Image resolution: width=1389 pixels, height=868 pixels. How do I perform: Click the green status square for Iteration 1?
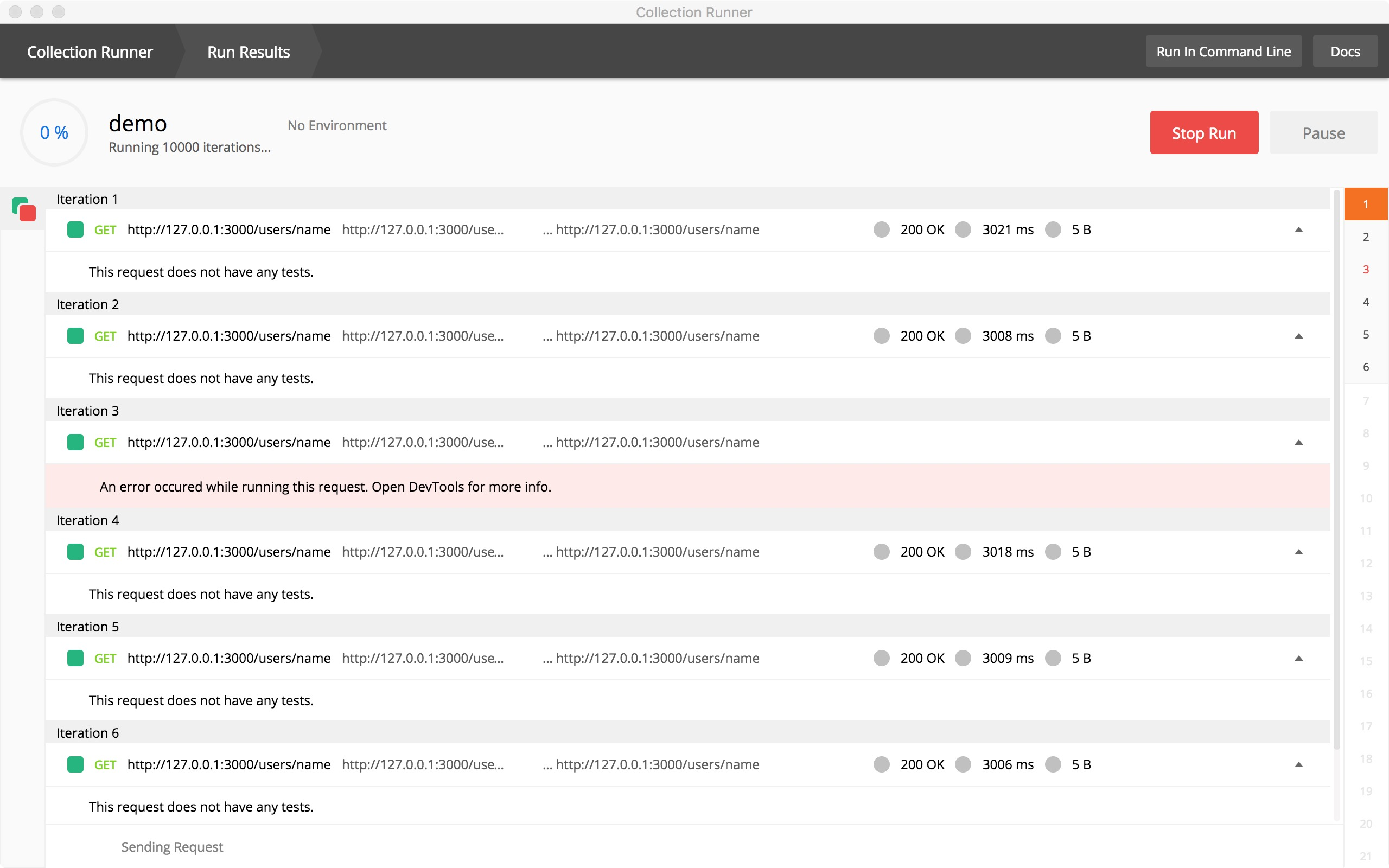click(75, 229)
